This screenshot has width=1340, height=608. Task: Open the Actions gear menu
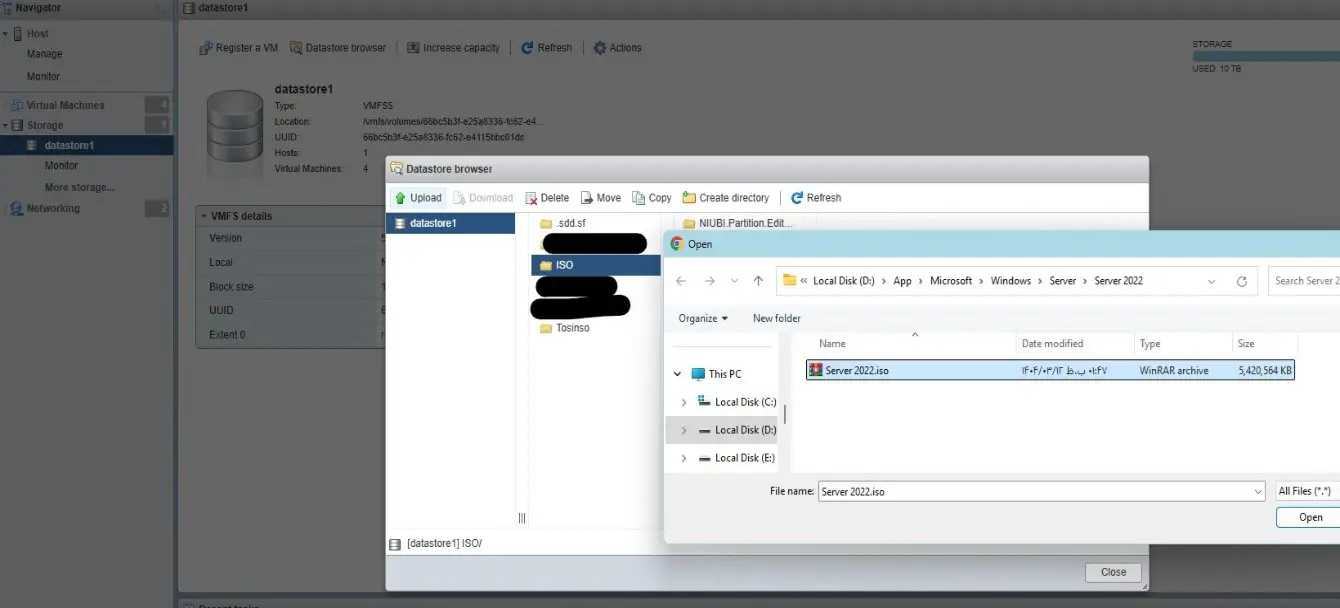click(x=617, y=48)
